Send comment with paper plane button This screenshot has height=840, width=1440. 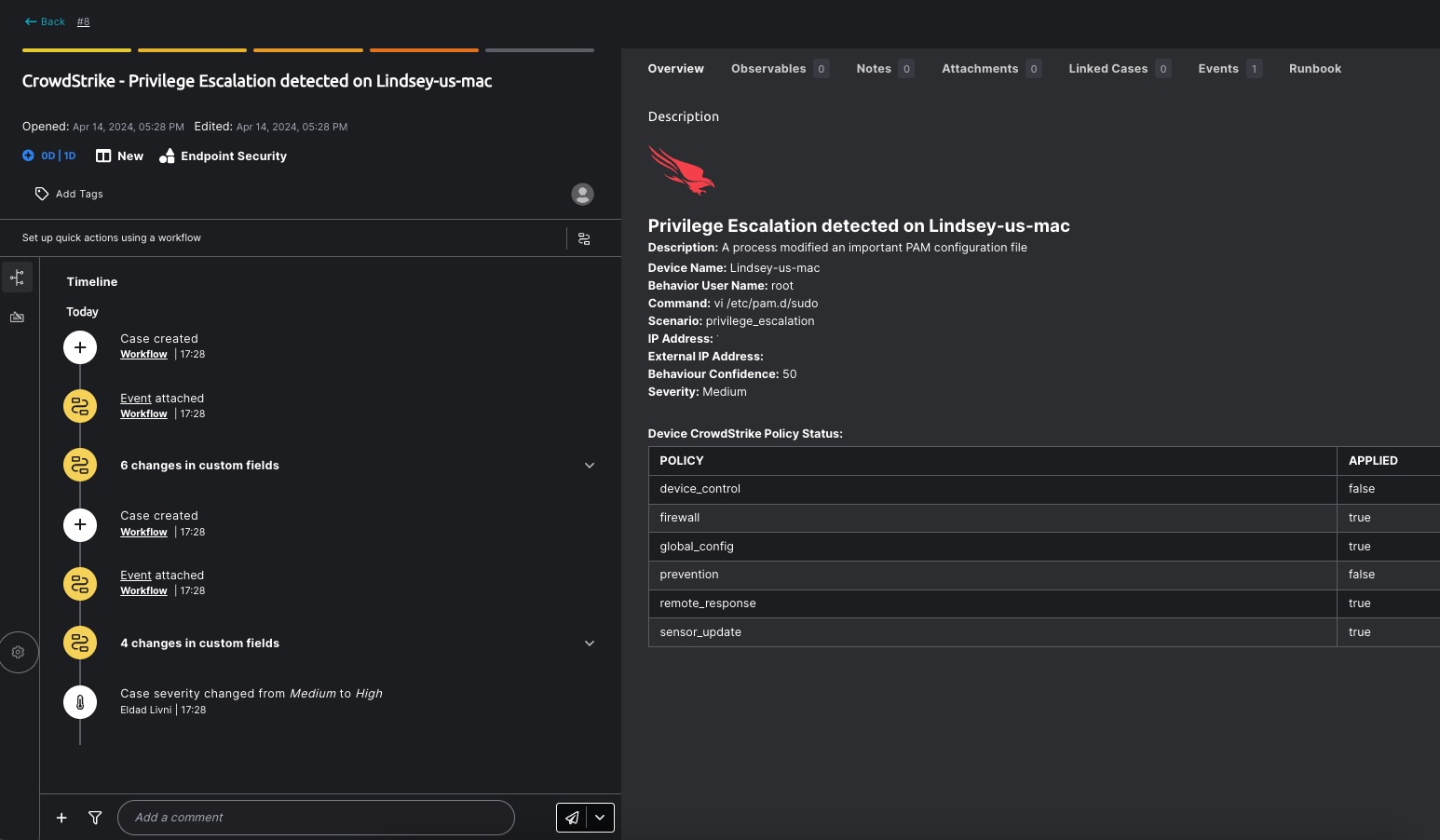(x=572, y=818)
